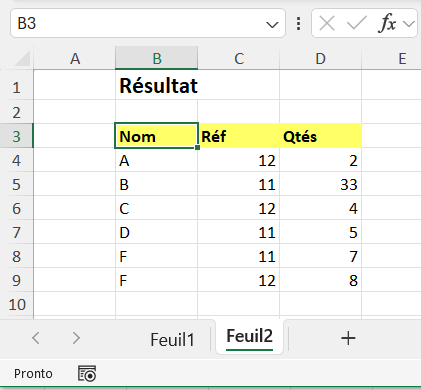This screenshot has width=421, height=390.
Task: Click the Pronto status bar text
Action: coord(33,374)
